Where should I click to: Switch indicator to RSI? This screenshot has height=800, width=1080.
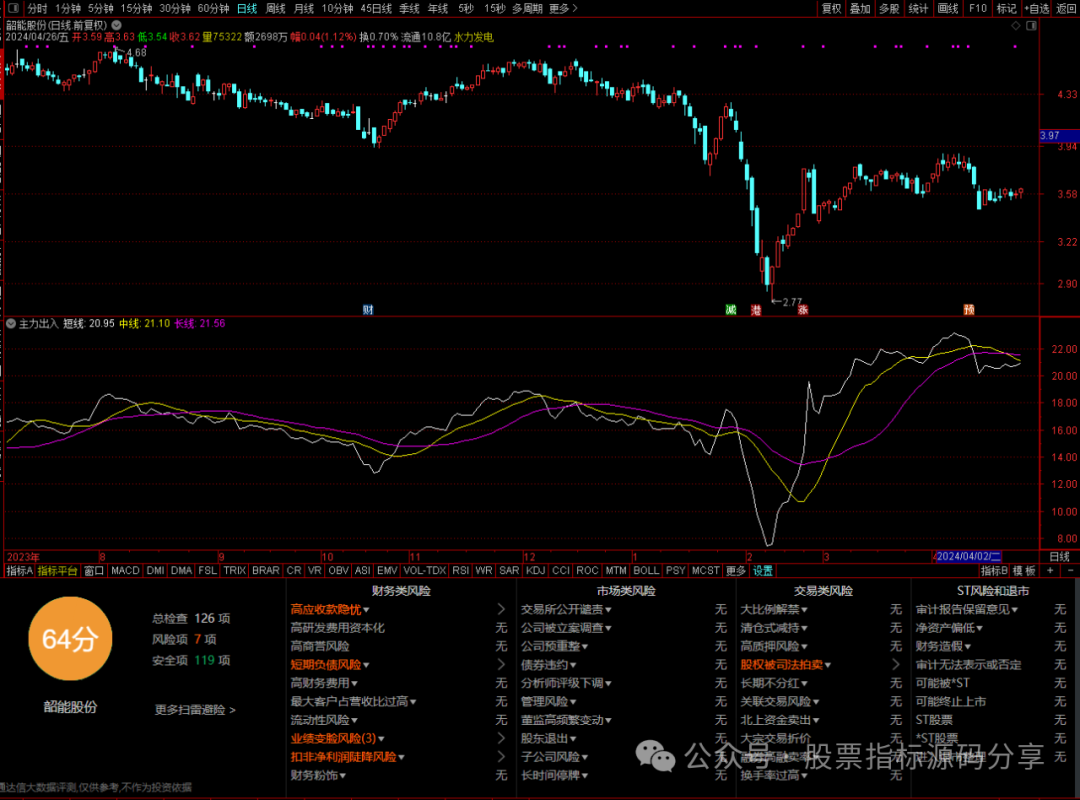tap(460, 571)
